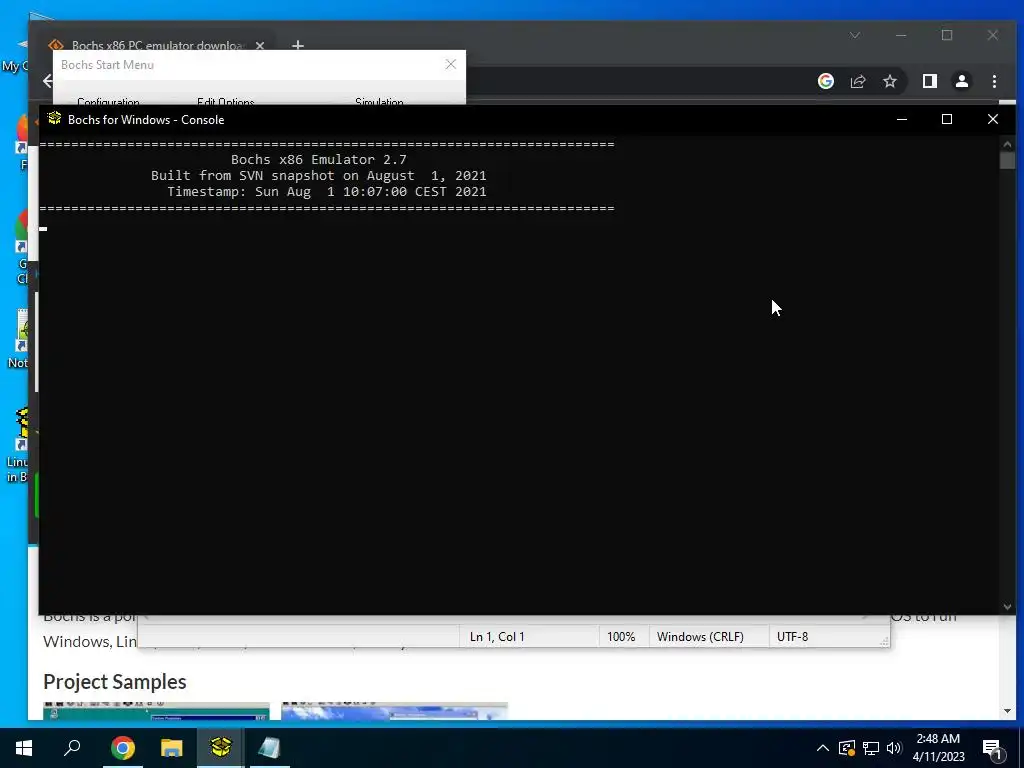Switch to Chrome from the taskbar

tap(123, 747)
